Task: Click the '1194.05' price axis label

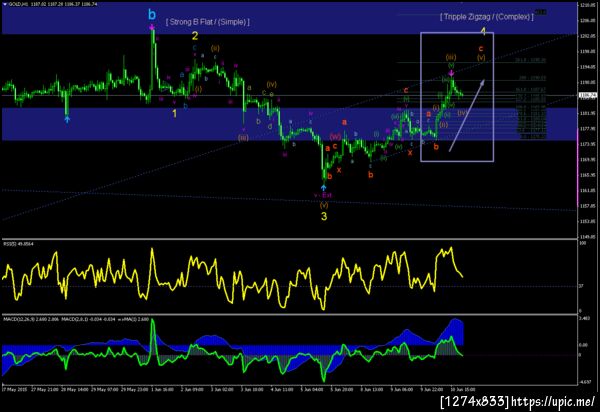Action: 587,67
